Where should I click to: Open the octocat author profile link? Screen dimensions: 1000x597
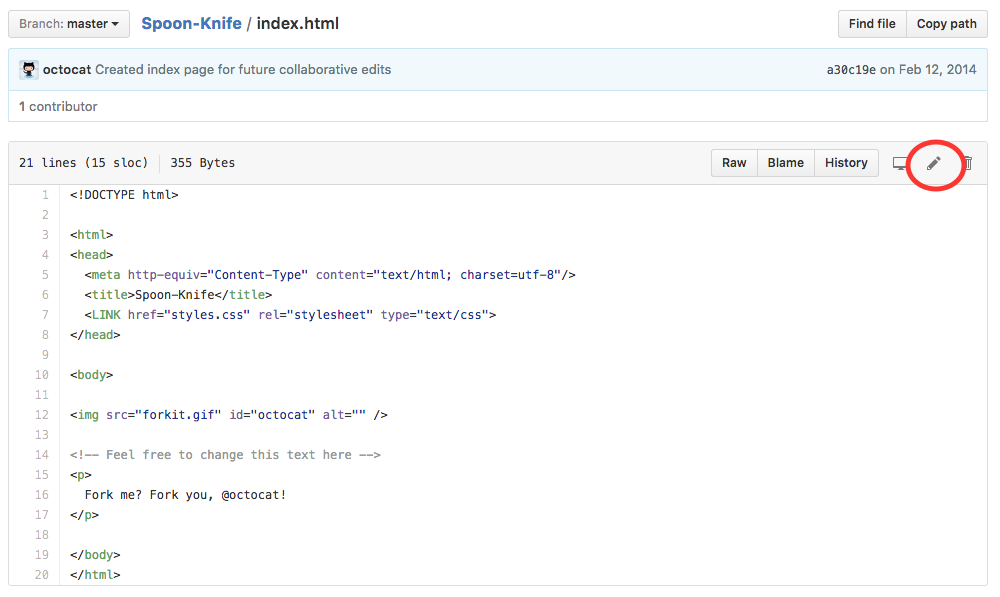tap(67, 70)
